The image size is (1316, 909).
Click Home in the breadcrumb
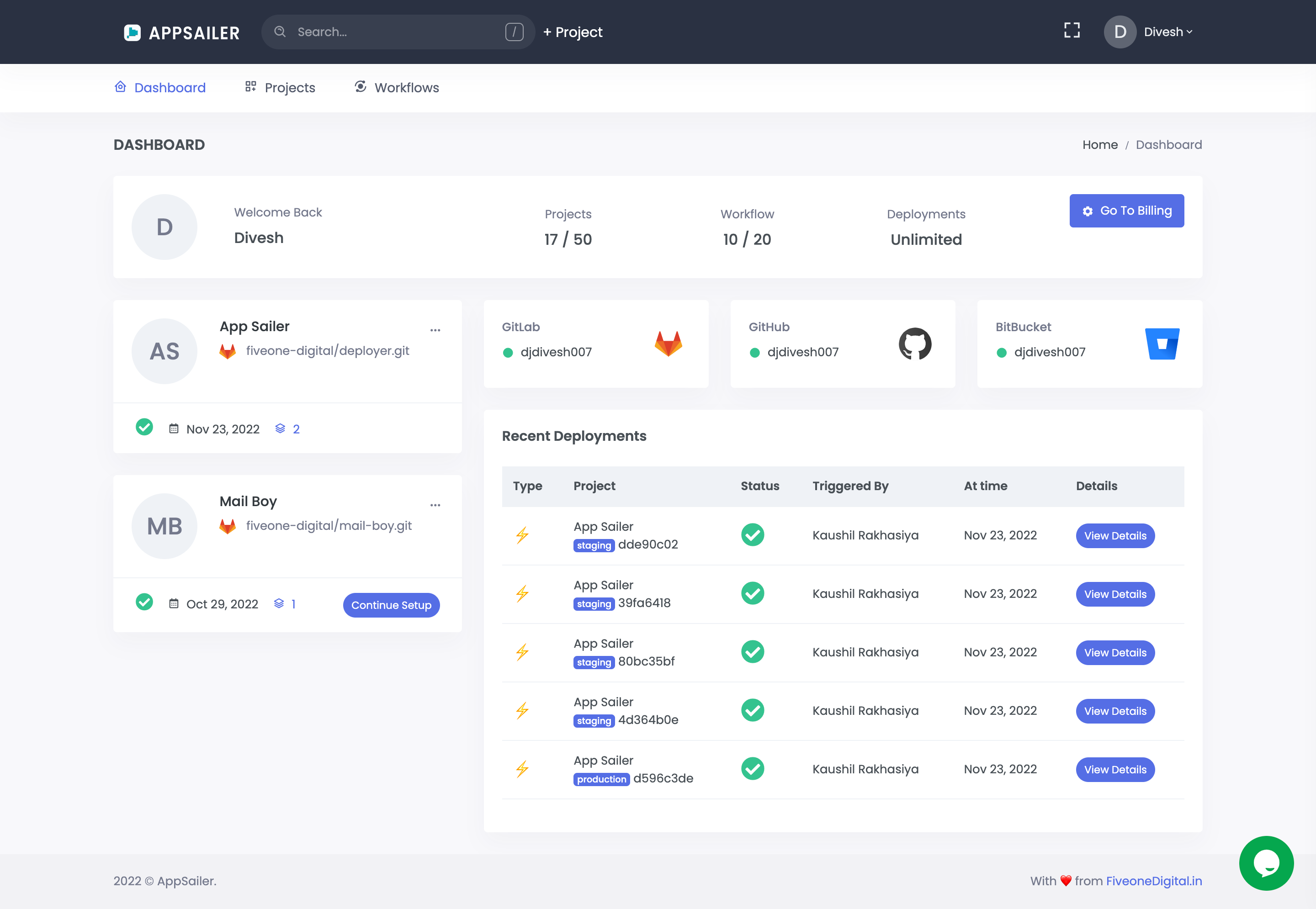click(1099, 145)
